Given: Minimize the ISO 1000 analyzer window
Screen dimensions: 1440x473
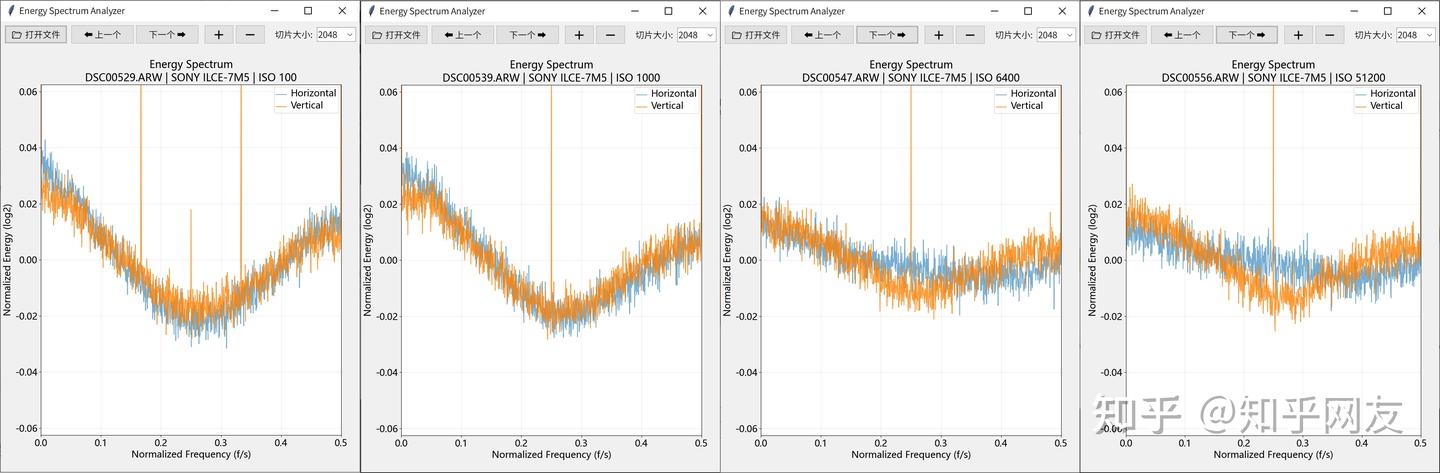Looking at the screenshot, I should (x=634, y=11).
